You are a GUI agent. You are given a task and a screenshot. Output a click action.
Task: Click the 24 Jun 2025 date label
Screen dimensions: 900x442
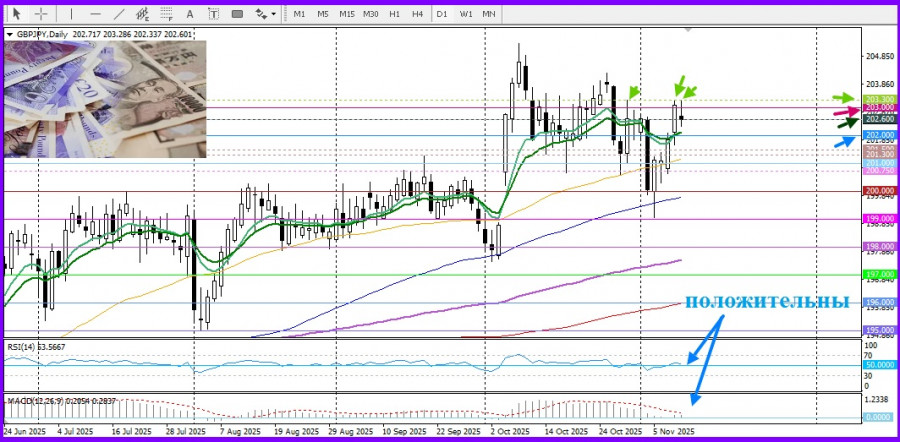click(x=24, y=431)
